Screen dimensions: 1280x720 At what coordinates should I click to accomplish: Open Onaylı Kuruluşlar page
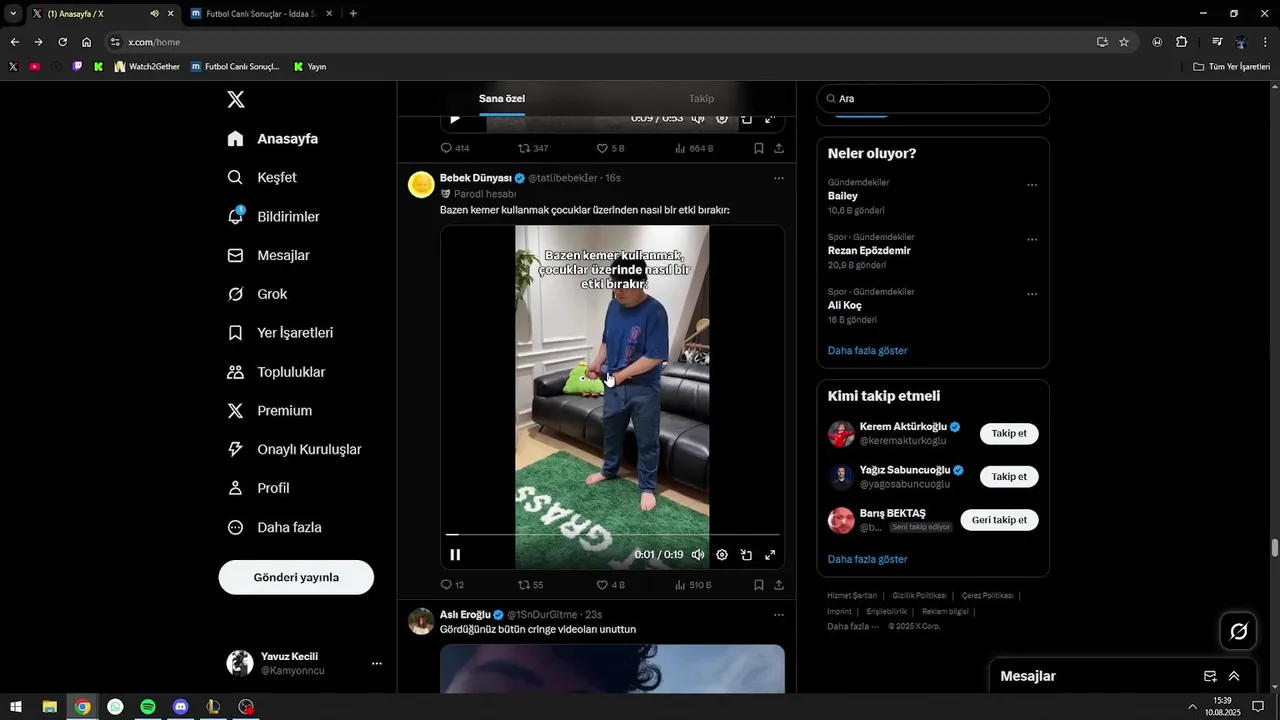coord(294,450)
